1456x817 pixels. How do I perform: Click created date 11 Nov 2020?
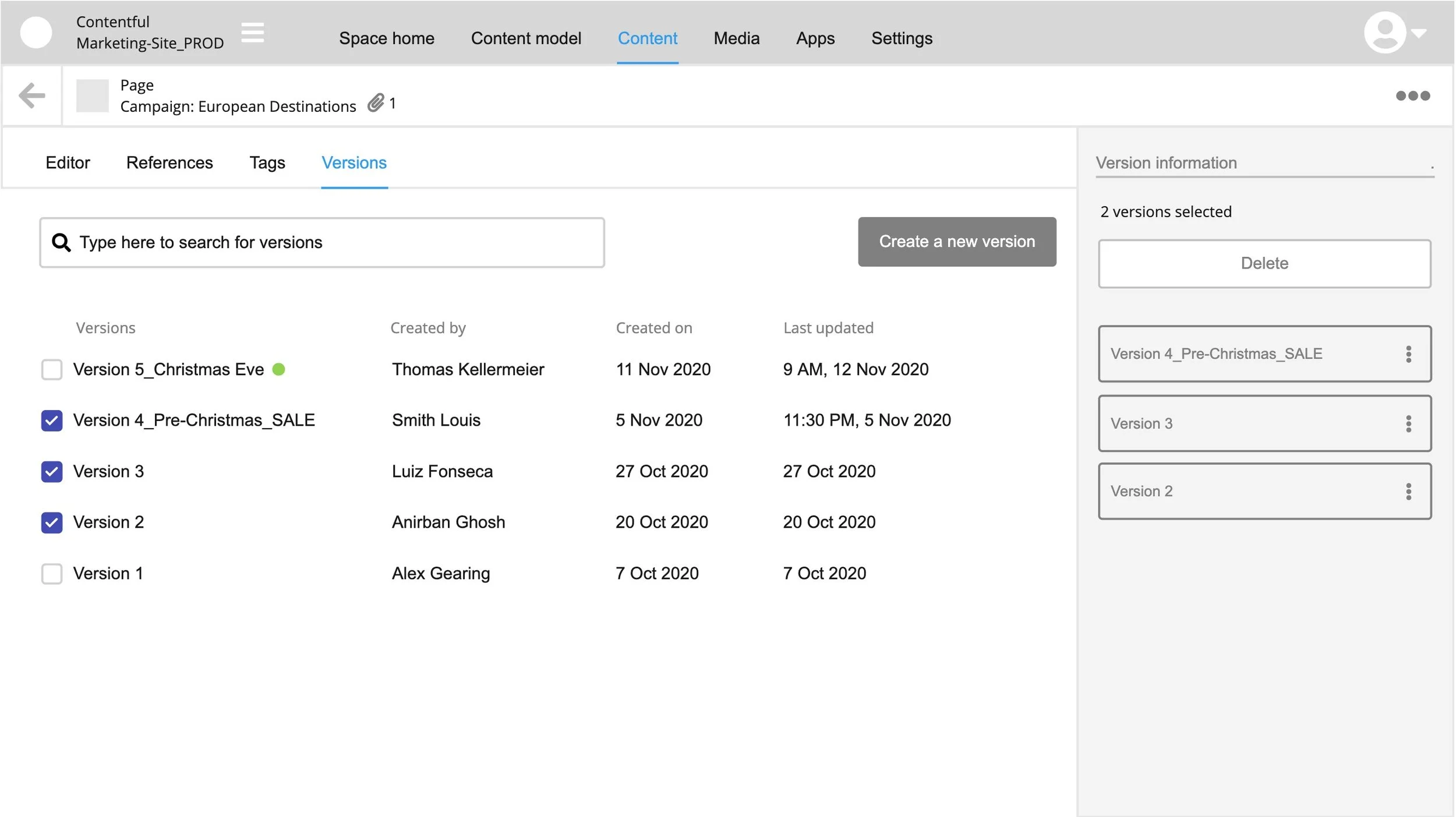point(663,369)
